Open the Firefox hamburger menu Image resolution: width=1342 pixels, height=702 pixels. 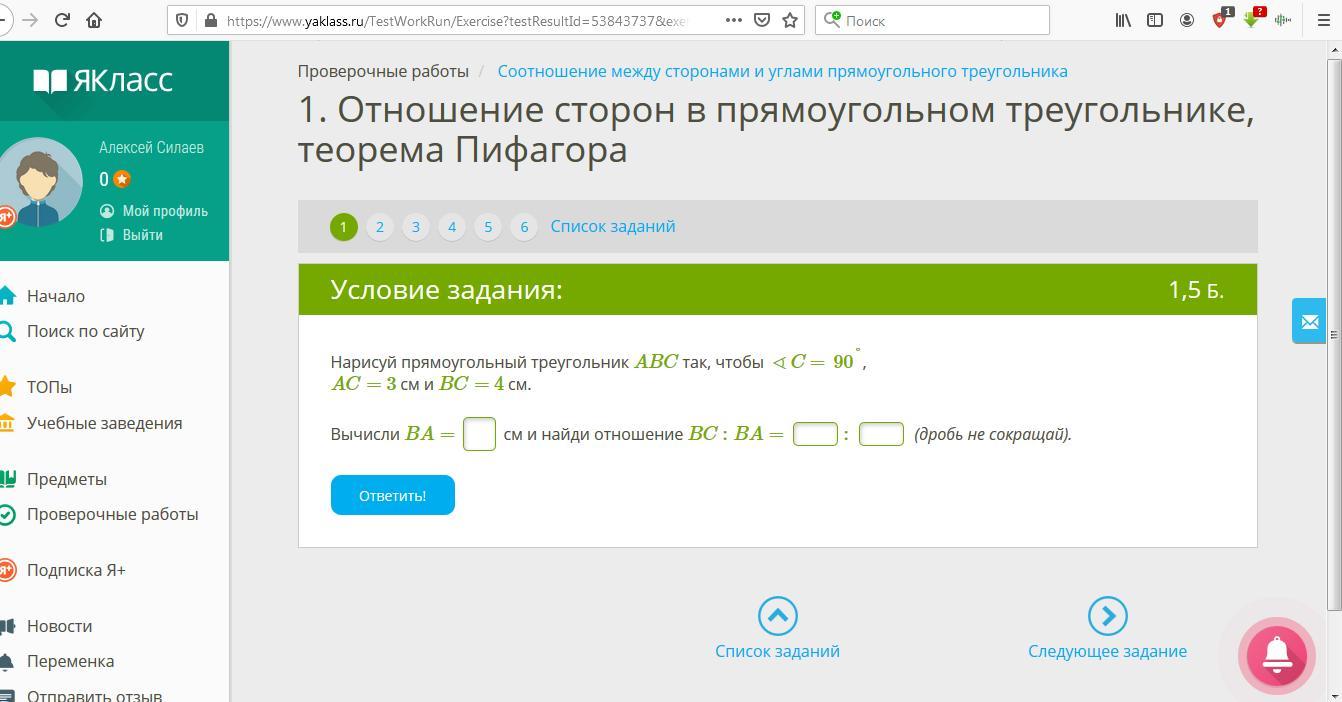point(1323,20)
